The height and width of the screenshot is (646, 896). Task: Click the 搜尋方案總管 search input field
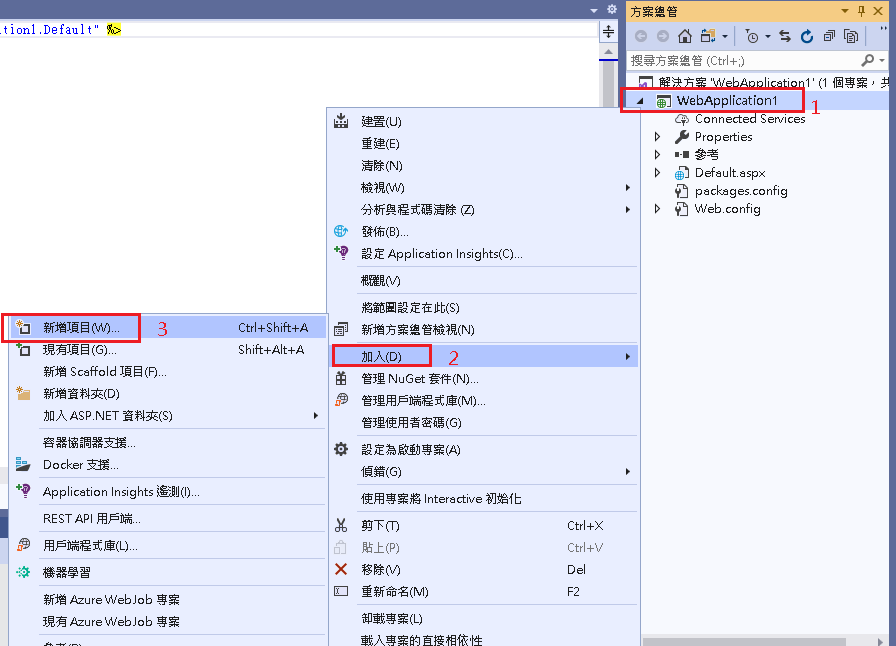tap(743, 60)
